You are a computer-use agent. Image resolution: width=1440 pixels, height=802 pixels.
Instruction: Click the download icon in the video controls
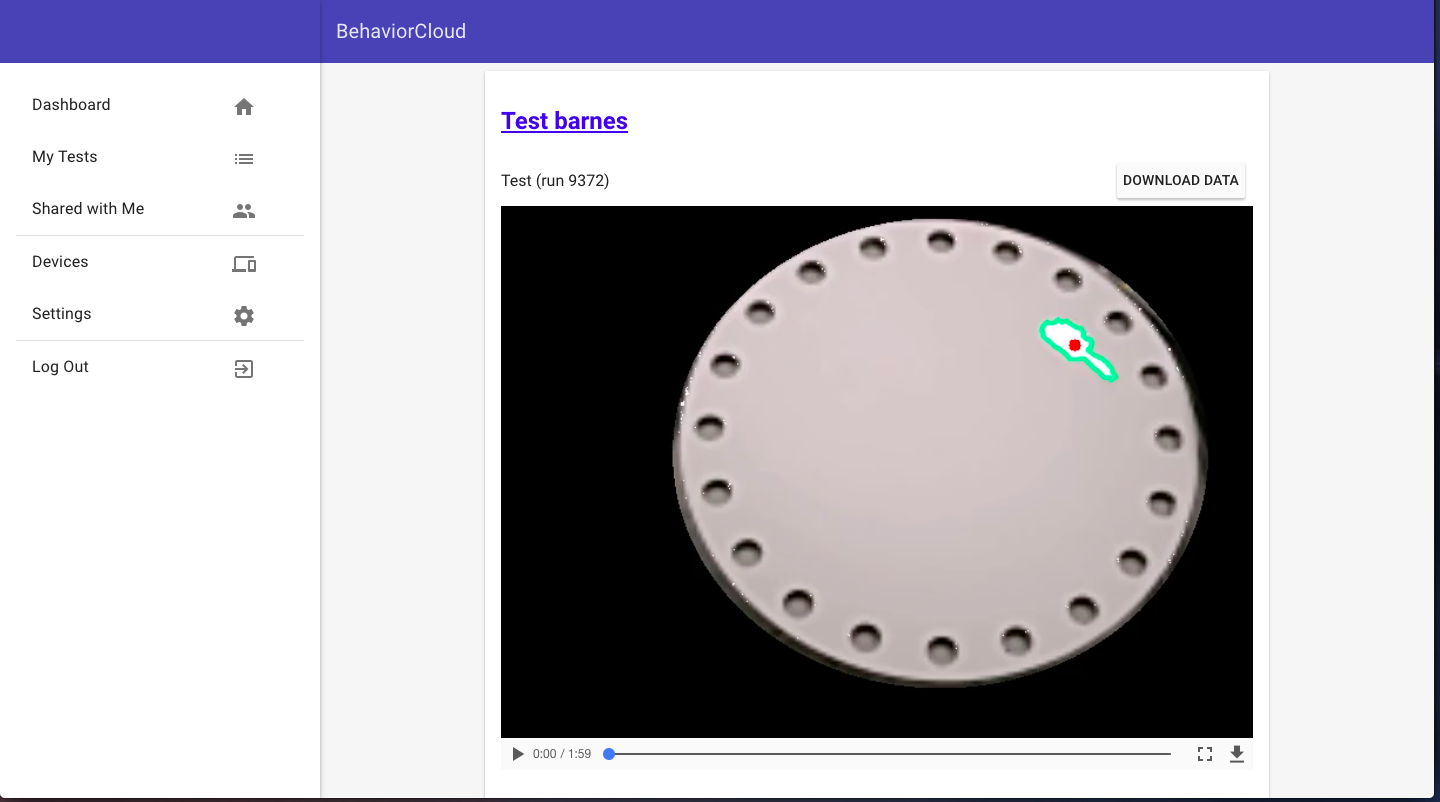pos(1237,754)
